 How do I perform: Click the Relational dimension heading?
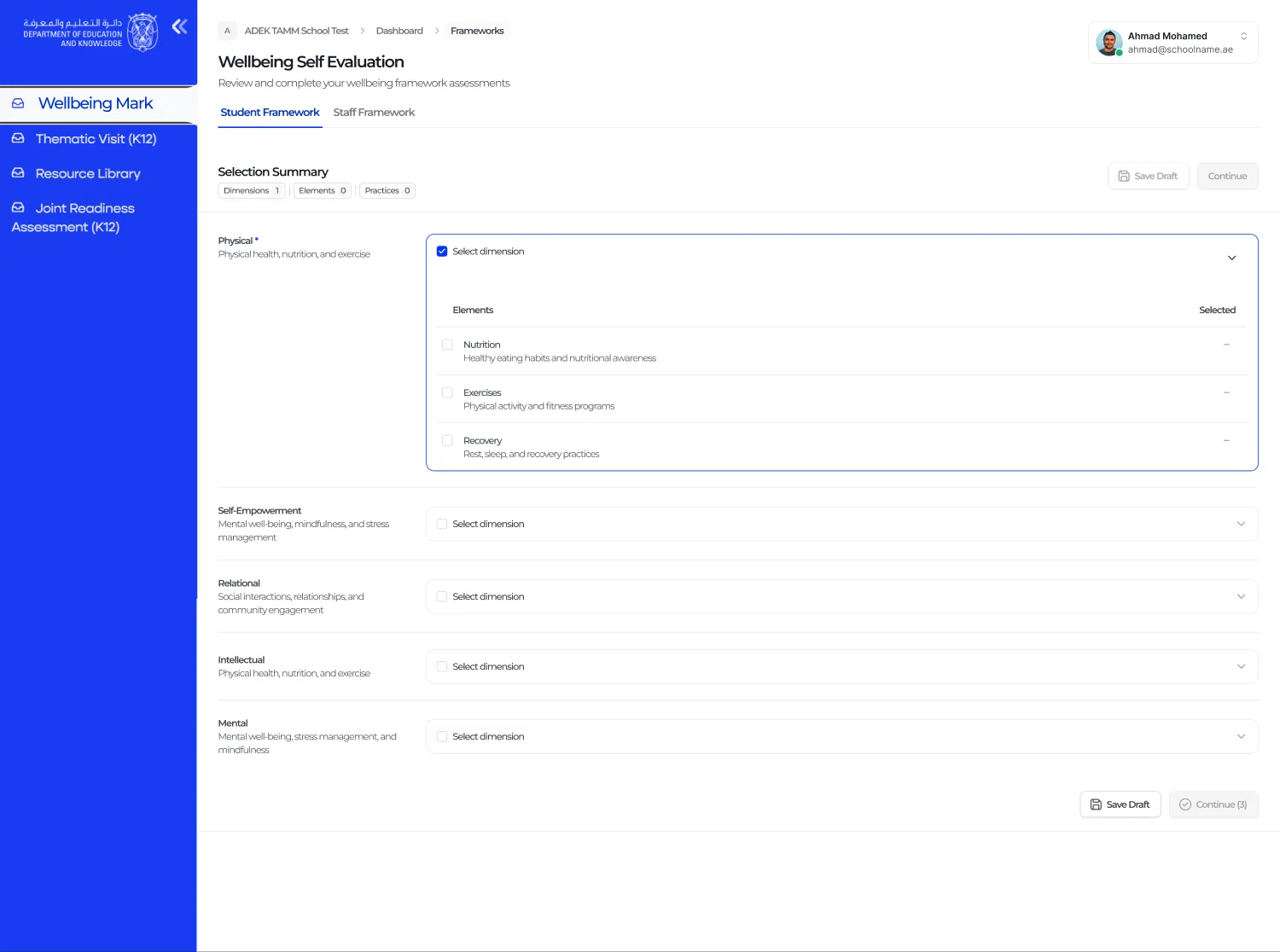239,583
